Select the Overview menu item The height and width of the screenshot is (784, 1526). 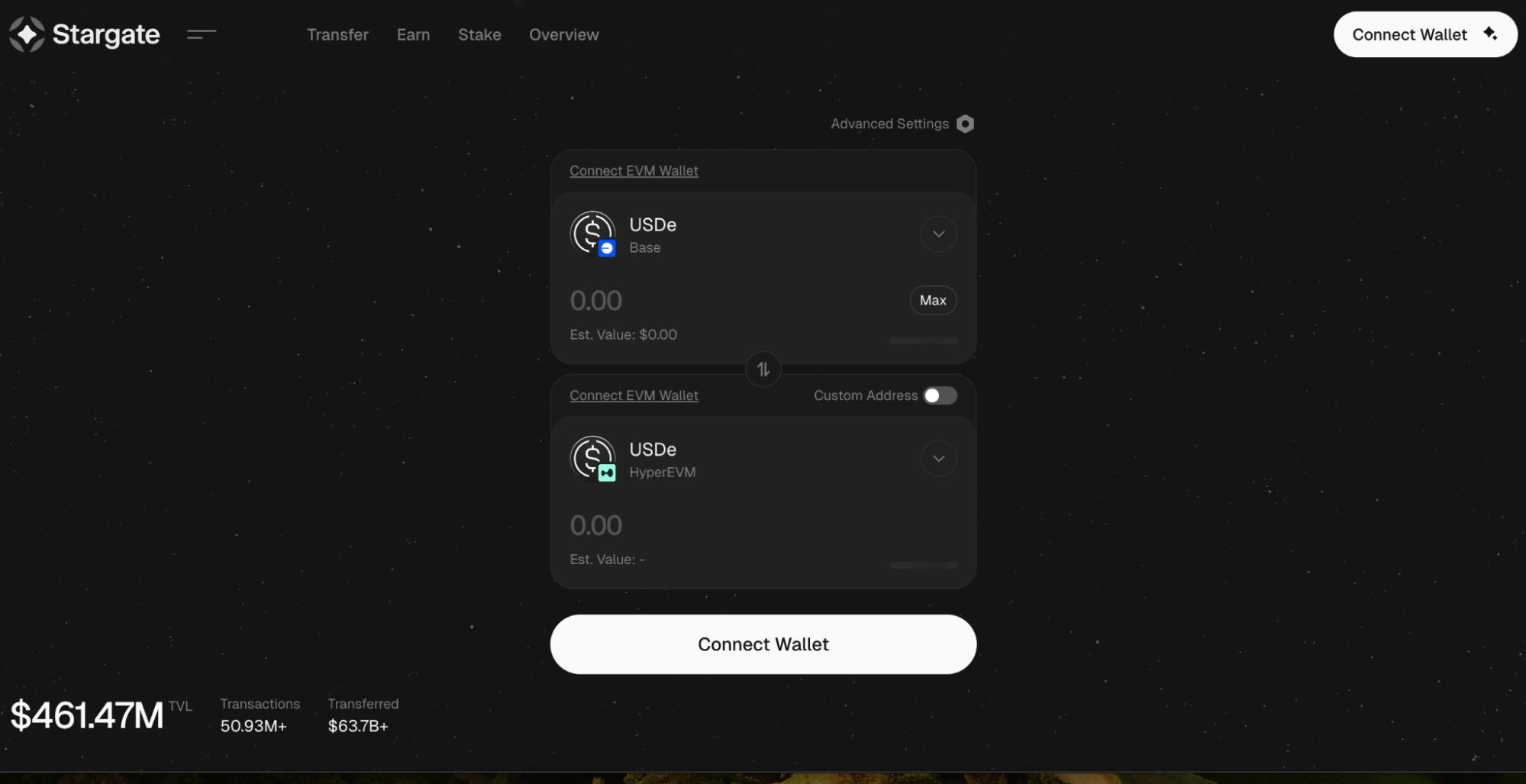coord(564,34)
